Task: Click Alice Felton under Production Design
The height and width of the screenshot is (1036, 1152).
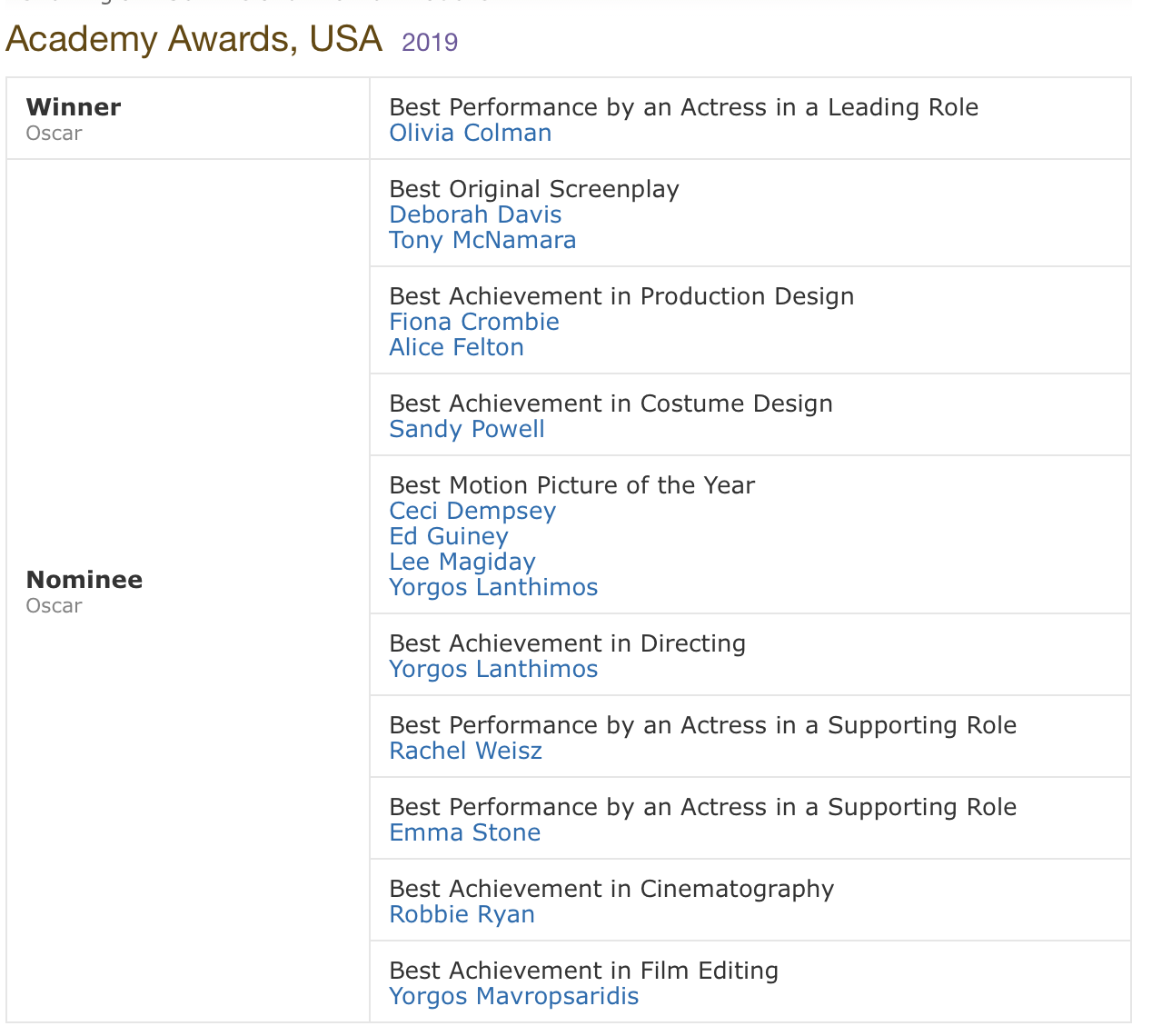Action: point(456,347)
